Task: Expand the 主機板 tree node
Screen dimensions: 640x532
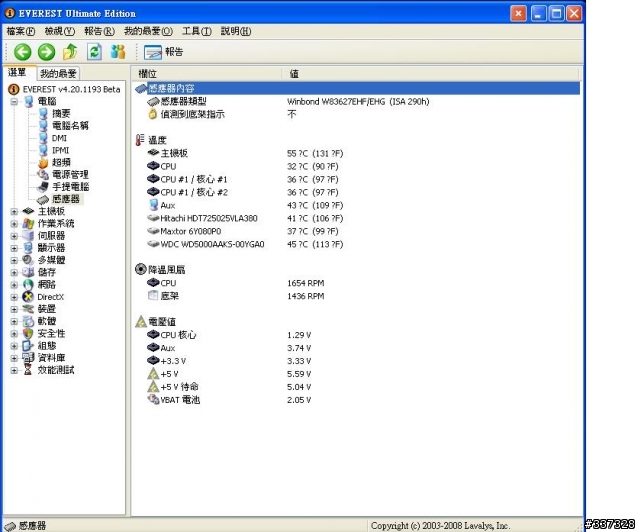Action: point(14,211)
